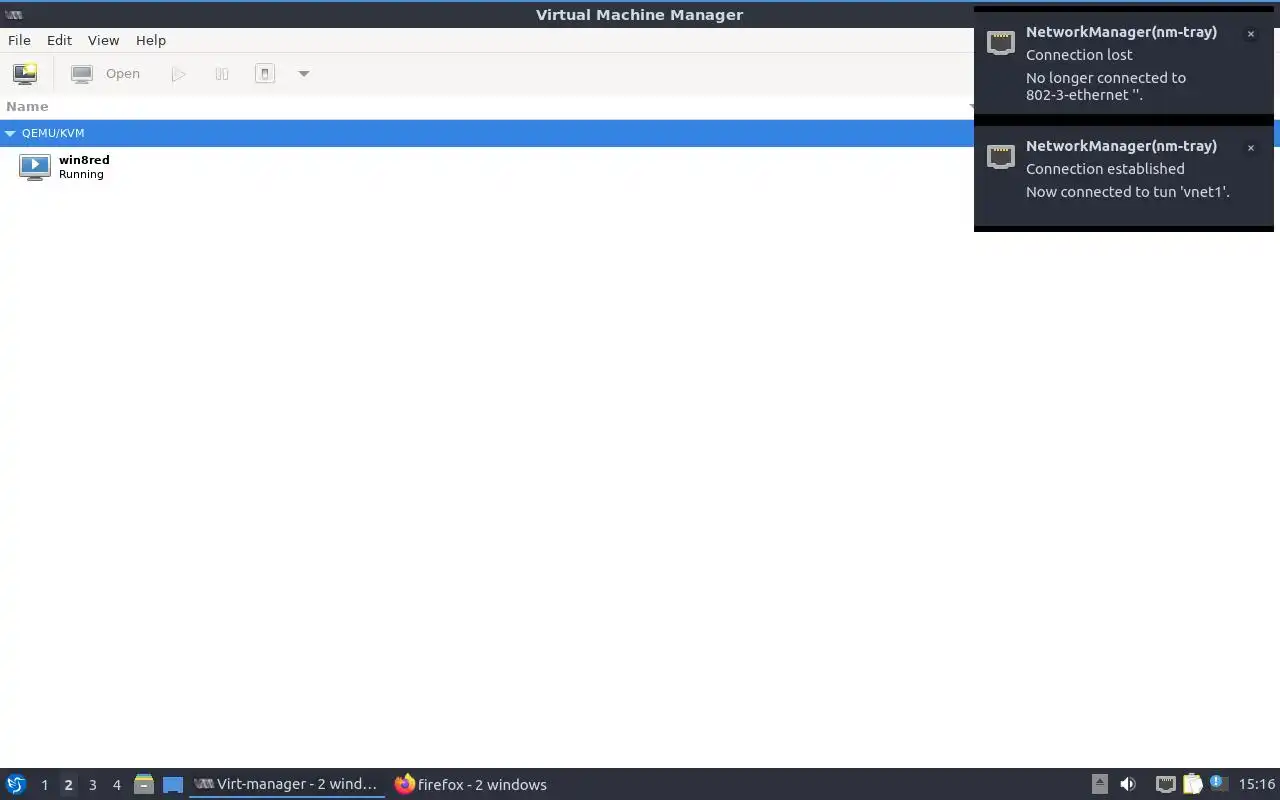
Task: Click the Pause virtual machine icon
Action: (x=222, y=73)
